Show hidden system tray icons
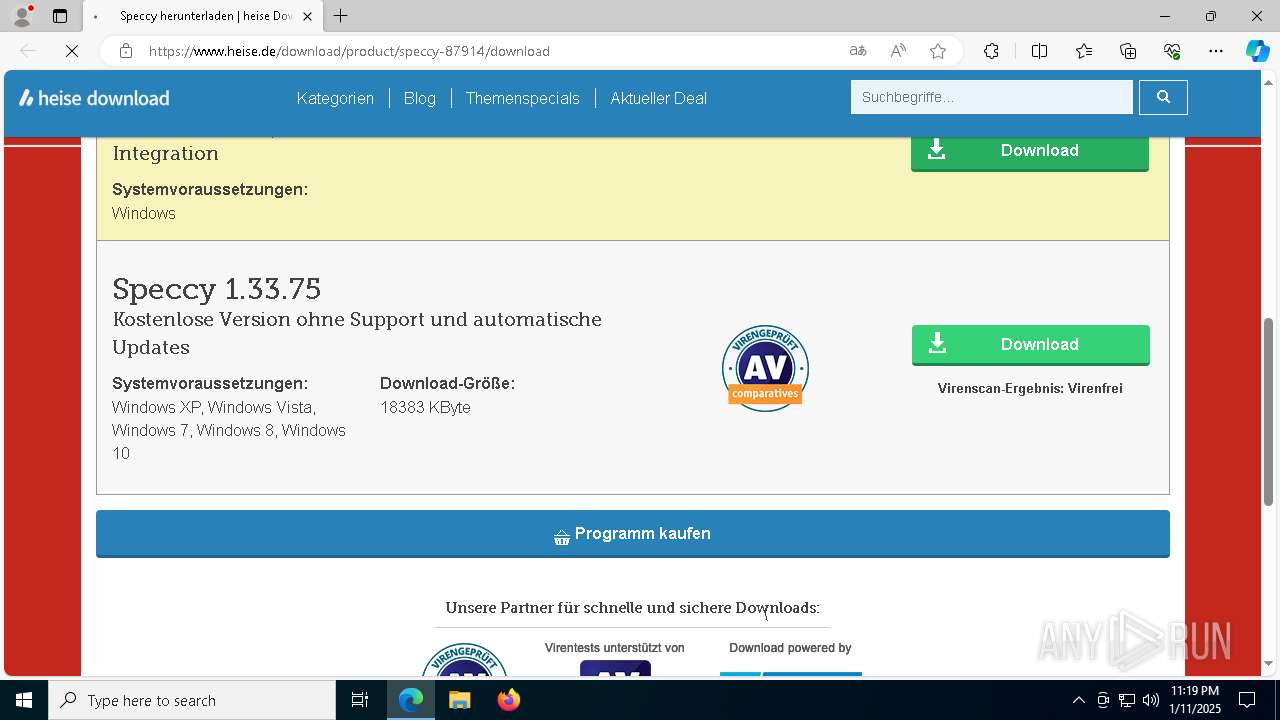This screenshot has width=1280, height=720. [x=1078, y=700]
